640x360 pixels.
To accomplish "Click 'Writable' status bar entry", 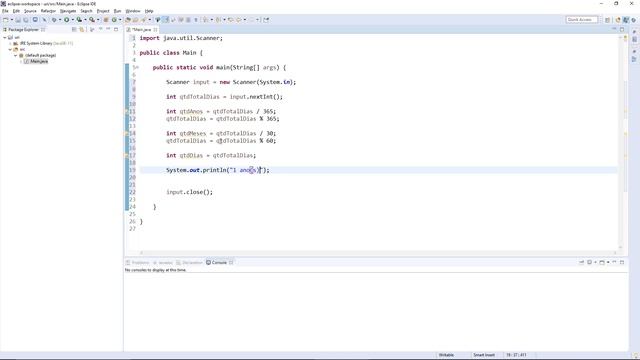I will click(446, 355).
